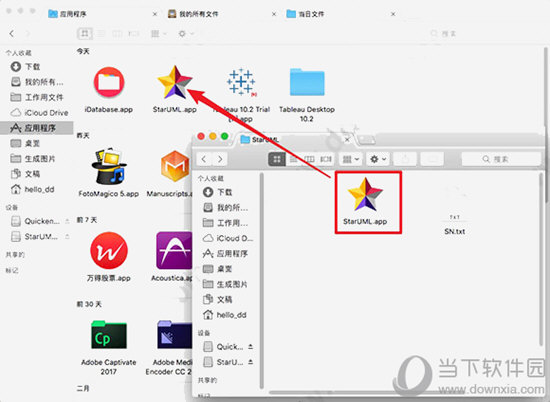This screenshot has width=550, height=402.
Task: Click the share button in StarUML window
Action: pyautogui.click(x=405, y=159)
